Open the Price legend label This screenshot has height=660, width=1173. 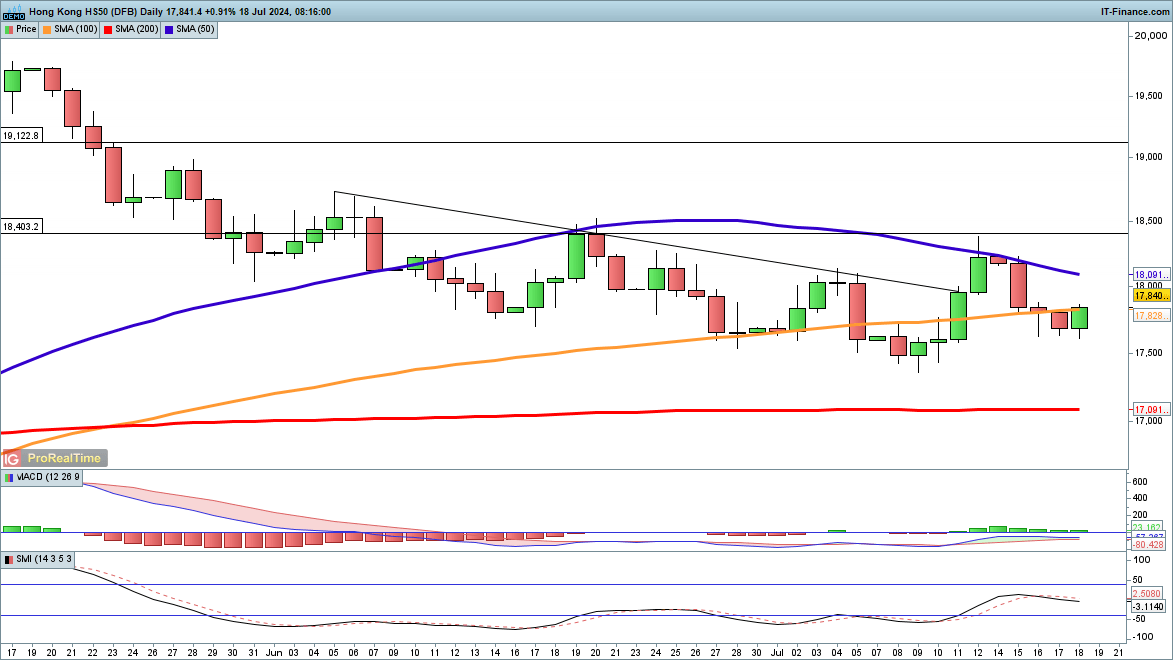tap(26, 29)
